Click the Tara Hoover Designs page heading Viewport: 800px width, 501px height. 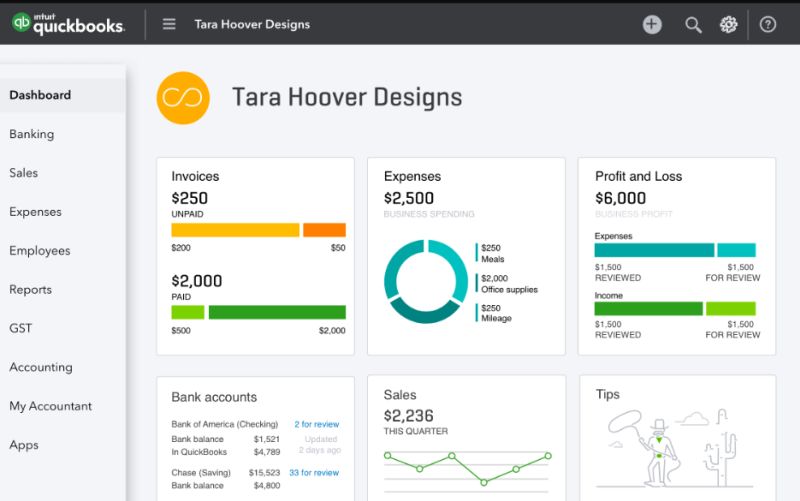coord(347,97)
